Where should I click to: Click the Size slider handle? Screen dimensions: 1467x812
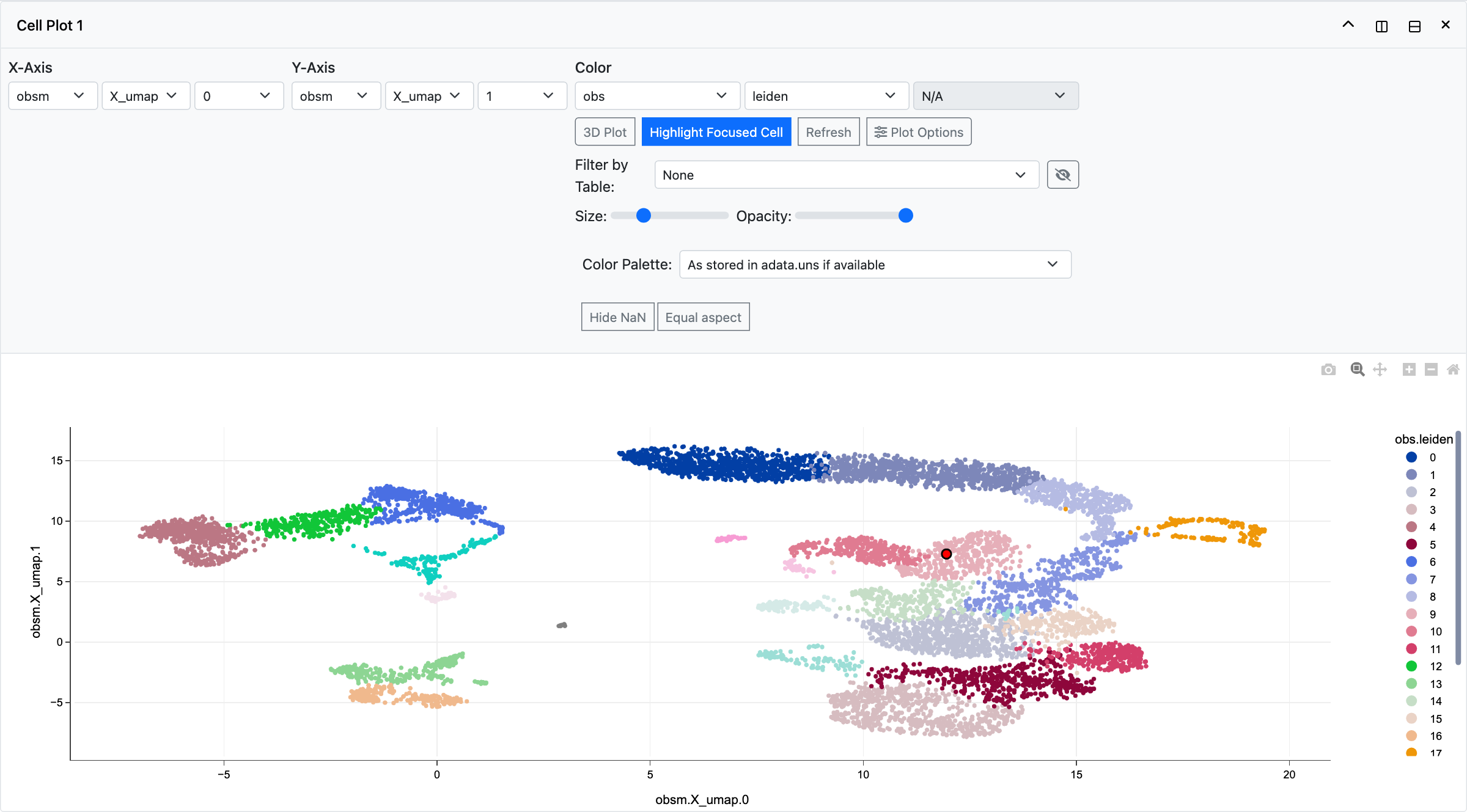click(644, 216)
